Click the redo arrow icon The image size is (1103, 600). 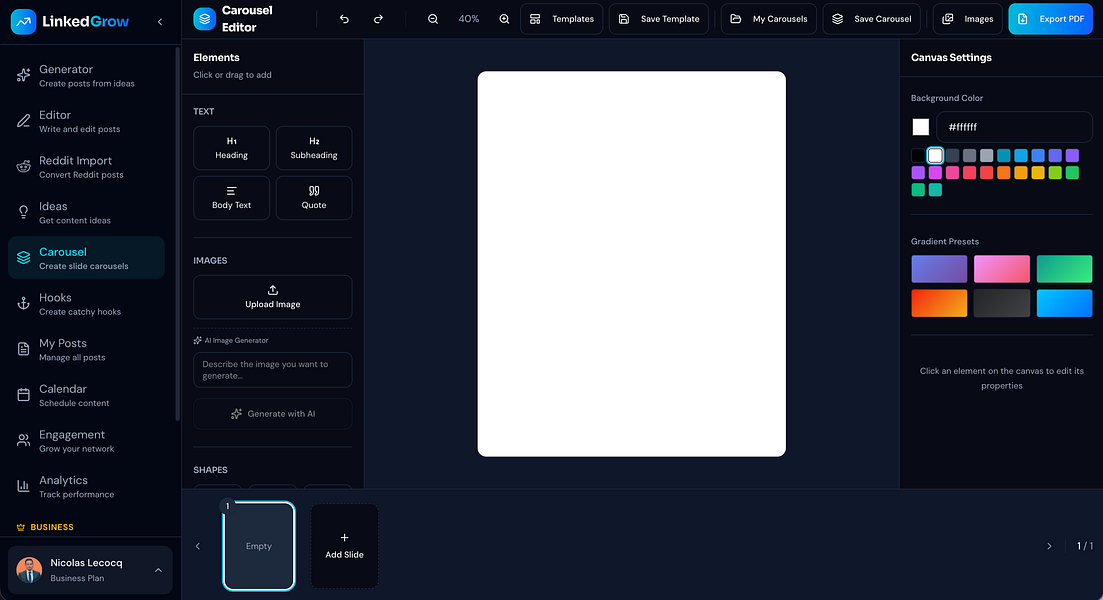tap(378, 19)
